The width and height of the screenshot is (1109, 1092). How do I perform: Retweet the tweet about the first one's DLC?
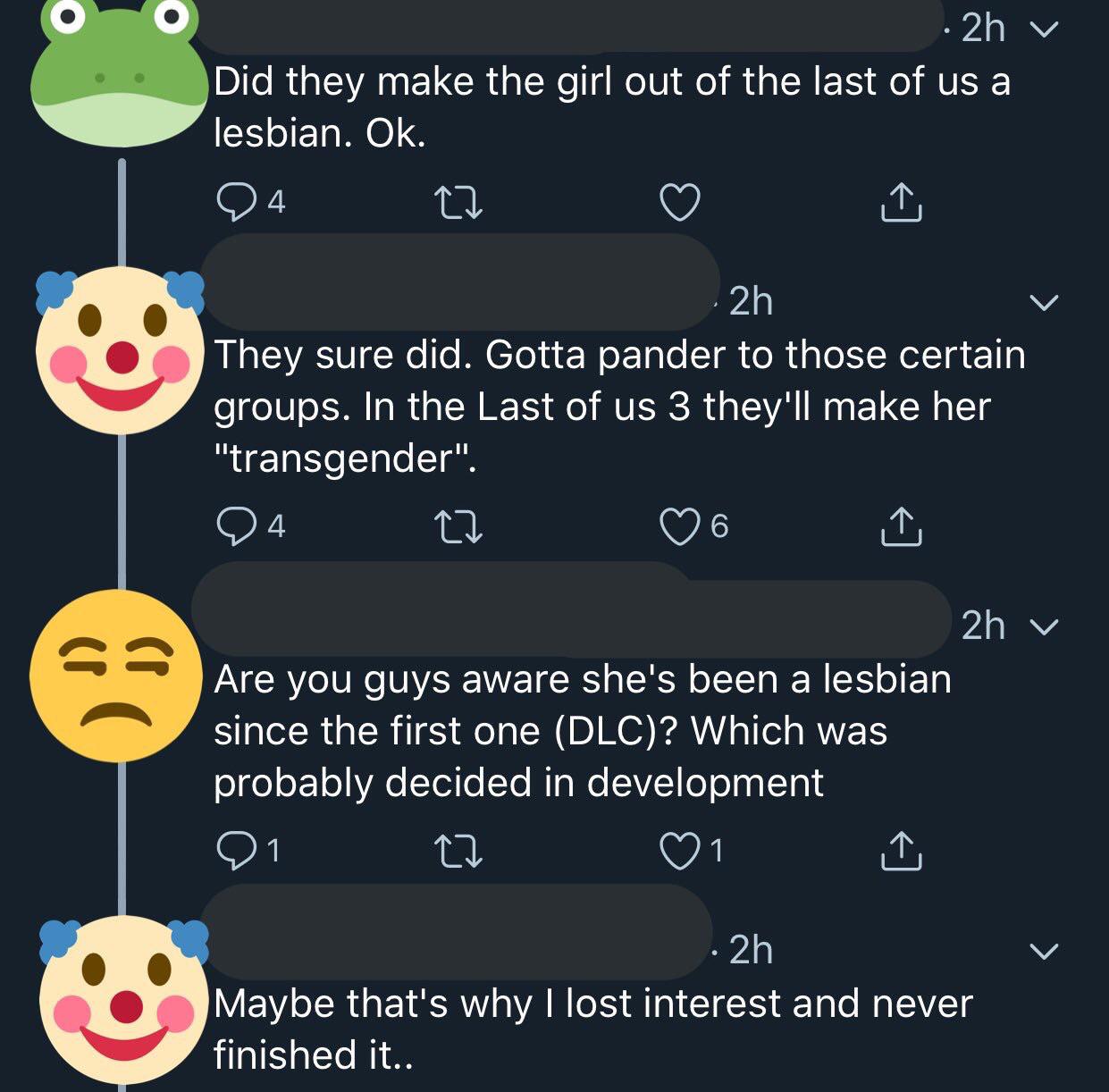458,850
